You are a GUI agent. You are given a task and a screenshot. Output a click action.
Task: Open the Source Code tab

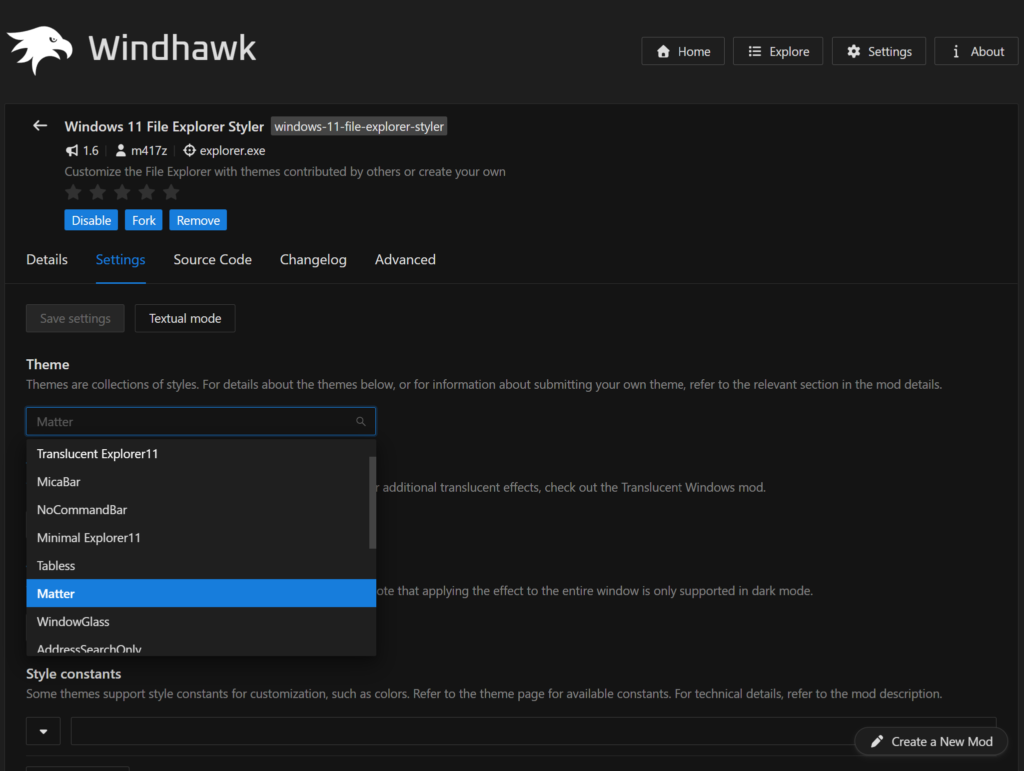pyautogui.click(x=212, y=259)
